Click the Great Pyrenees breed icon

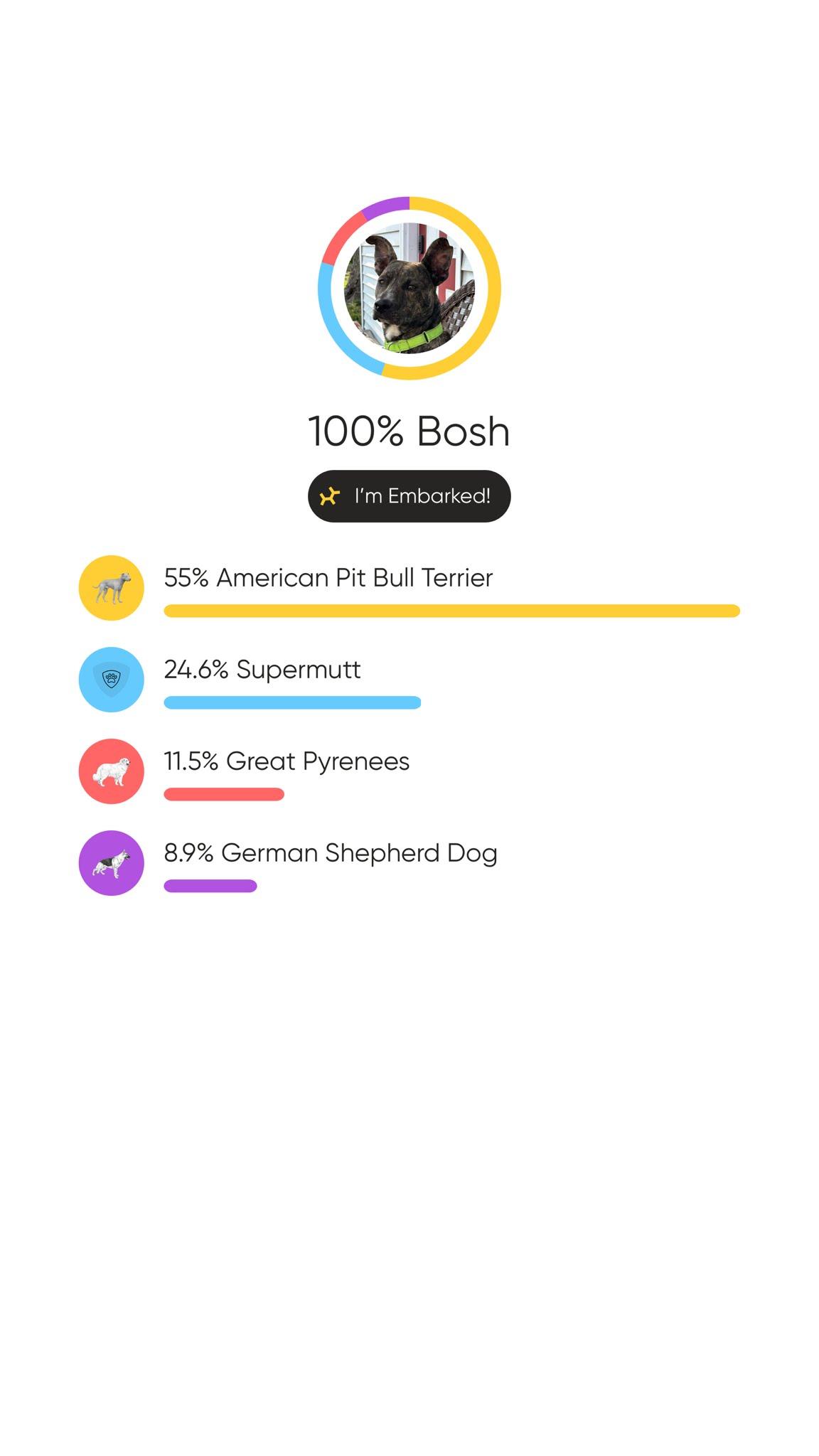pos(111,771)
